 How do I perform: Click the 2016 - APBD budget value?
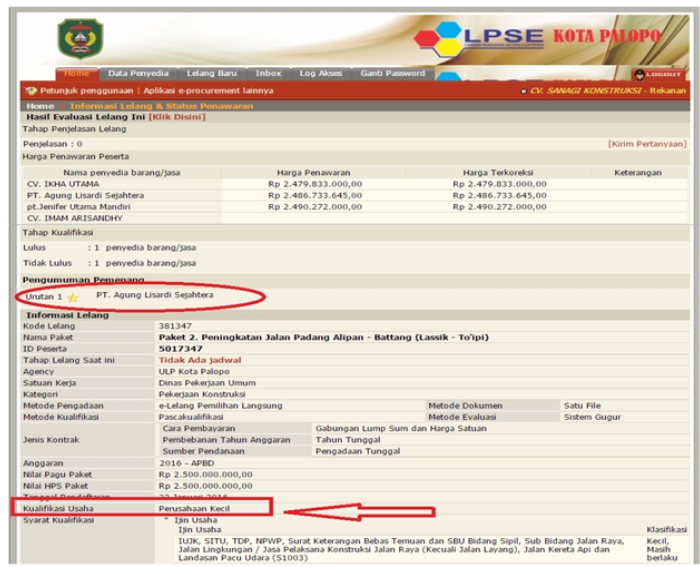[x=187, y=463]
